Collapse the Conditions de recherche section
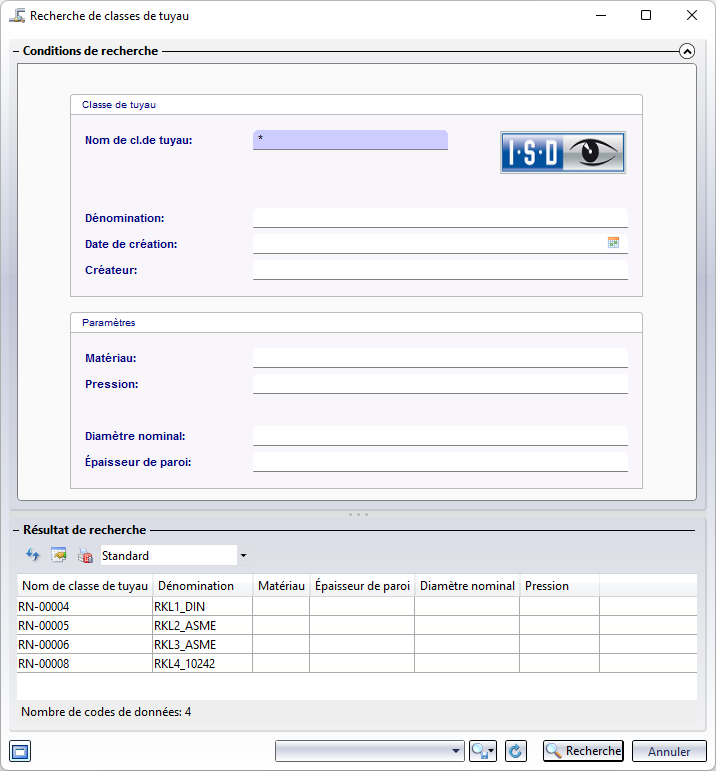 click(686, 51)
